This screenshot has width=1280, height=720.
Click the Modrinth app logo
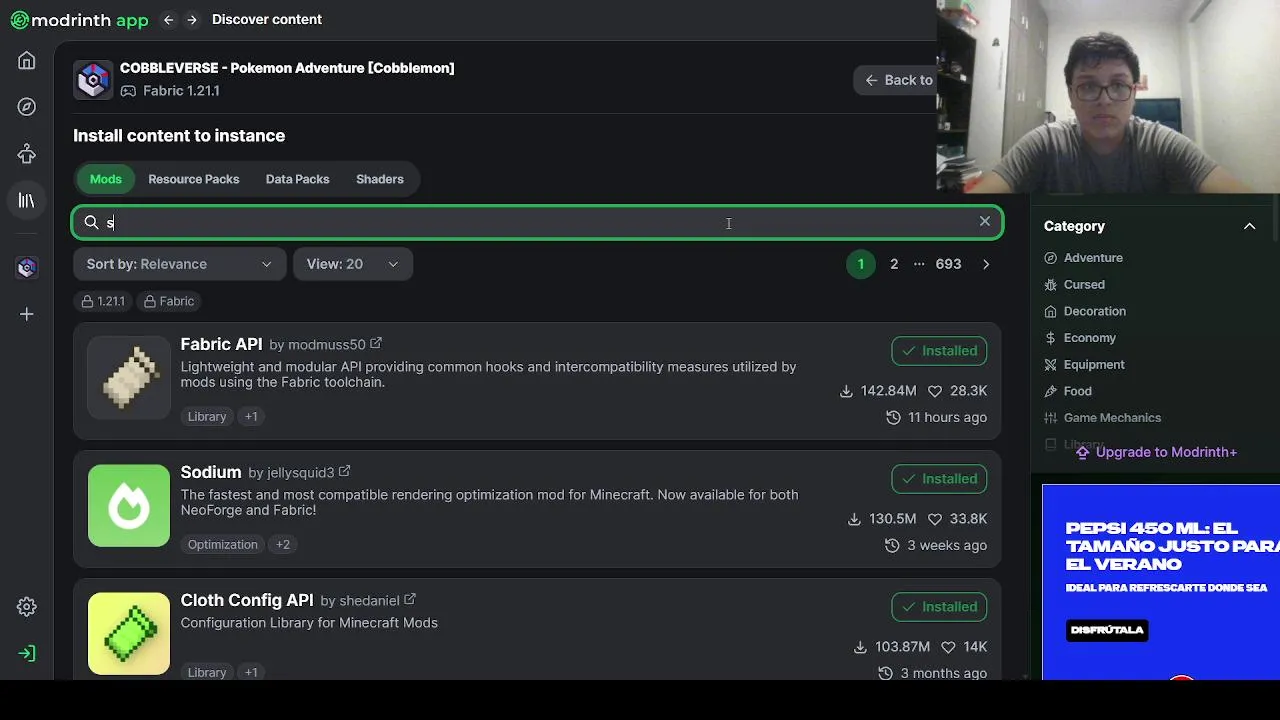point(79,20)
